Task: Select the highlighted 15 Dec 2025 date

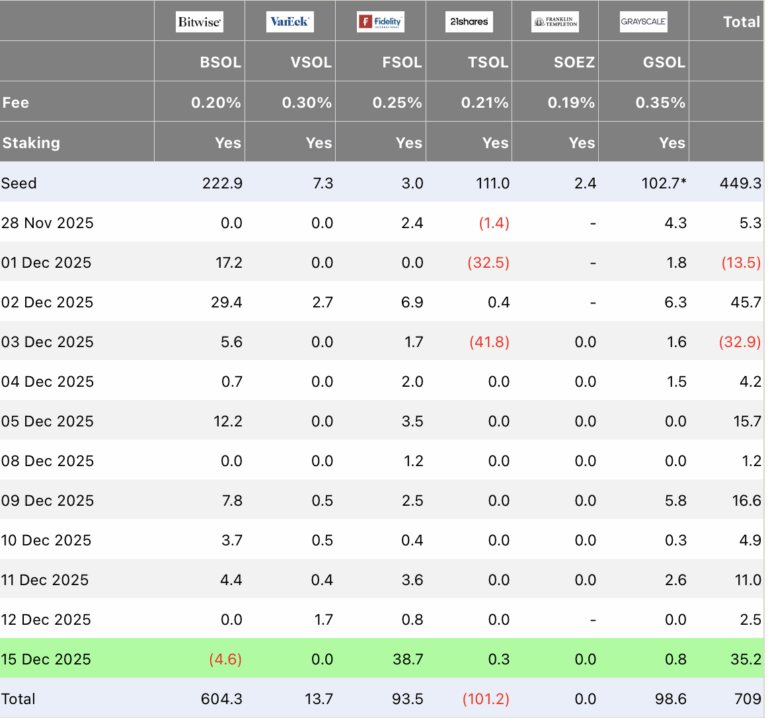Action: (x=46, y=659)
